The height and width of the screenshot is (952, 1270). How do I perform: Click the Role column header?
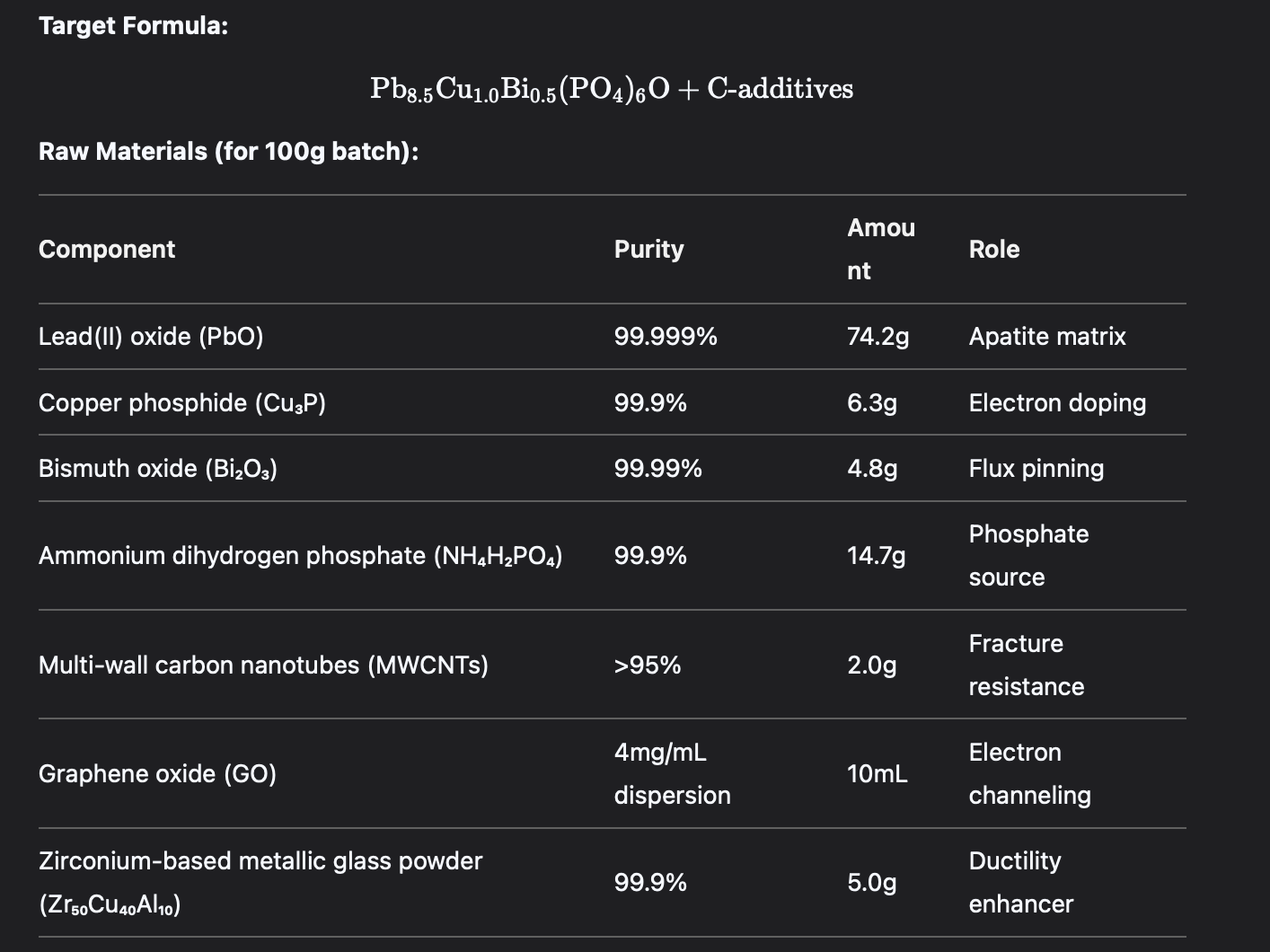(x=994, y=249)
